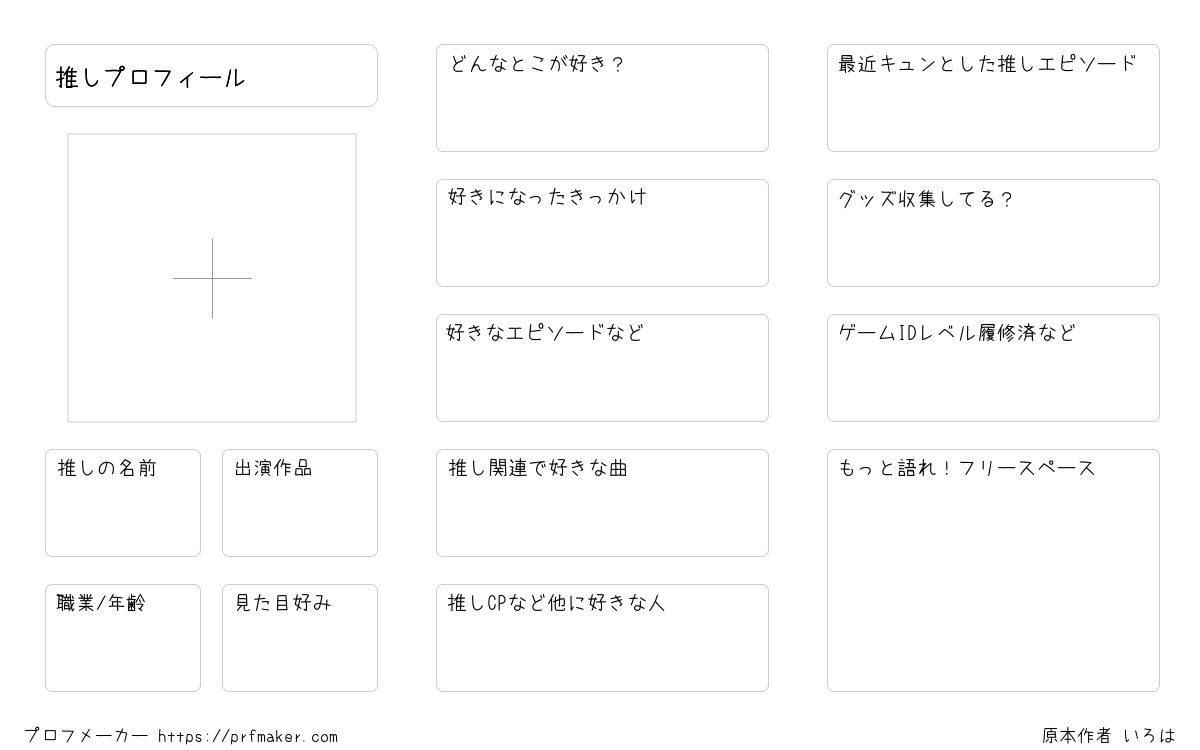Click the プロフメーカー footer text
1200x750 pixels.
(86, 736)
